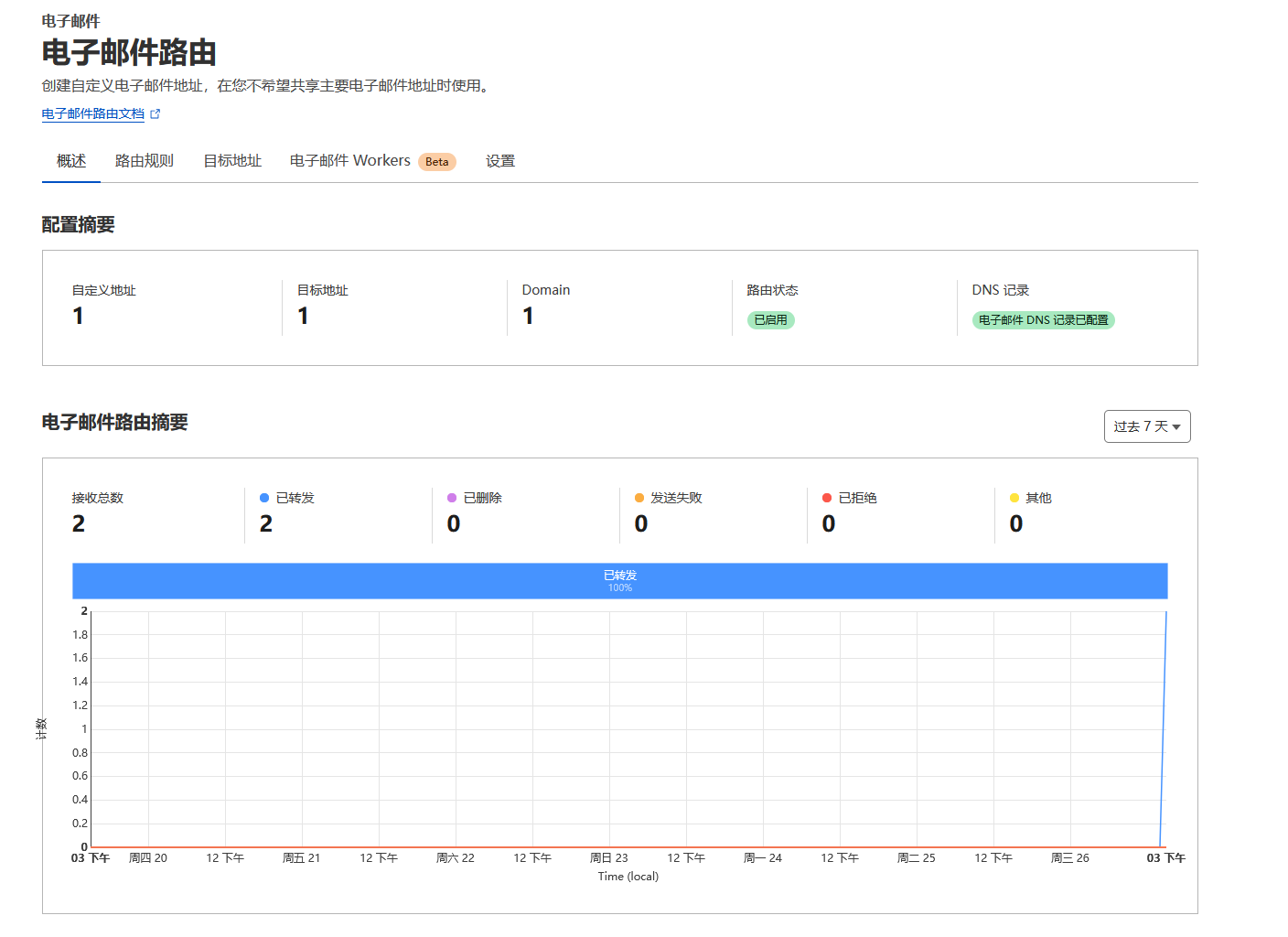Click the Time (local) axis title
The width and height of the screenshot is (1288, 937).
628,877
